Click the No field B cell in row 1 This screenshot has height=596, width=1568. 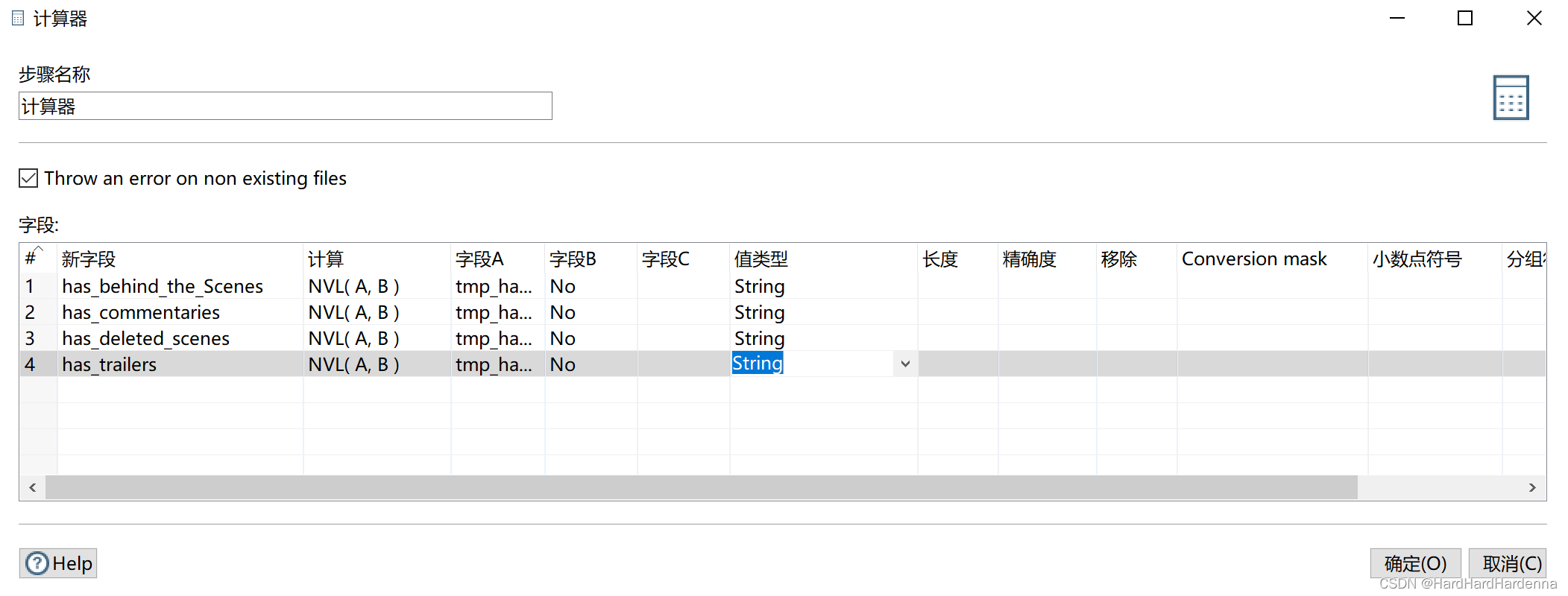591,286
